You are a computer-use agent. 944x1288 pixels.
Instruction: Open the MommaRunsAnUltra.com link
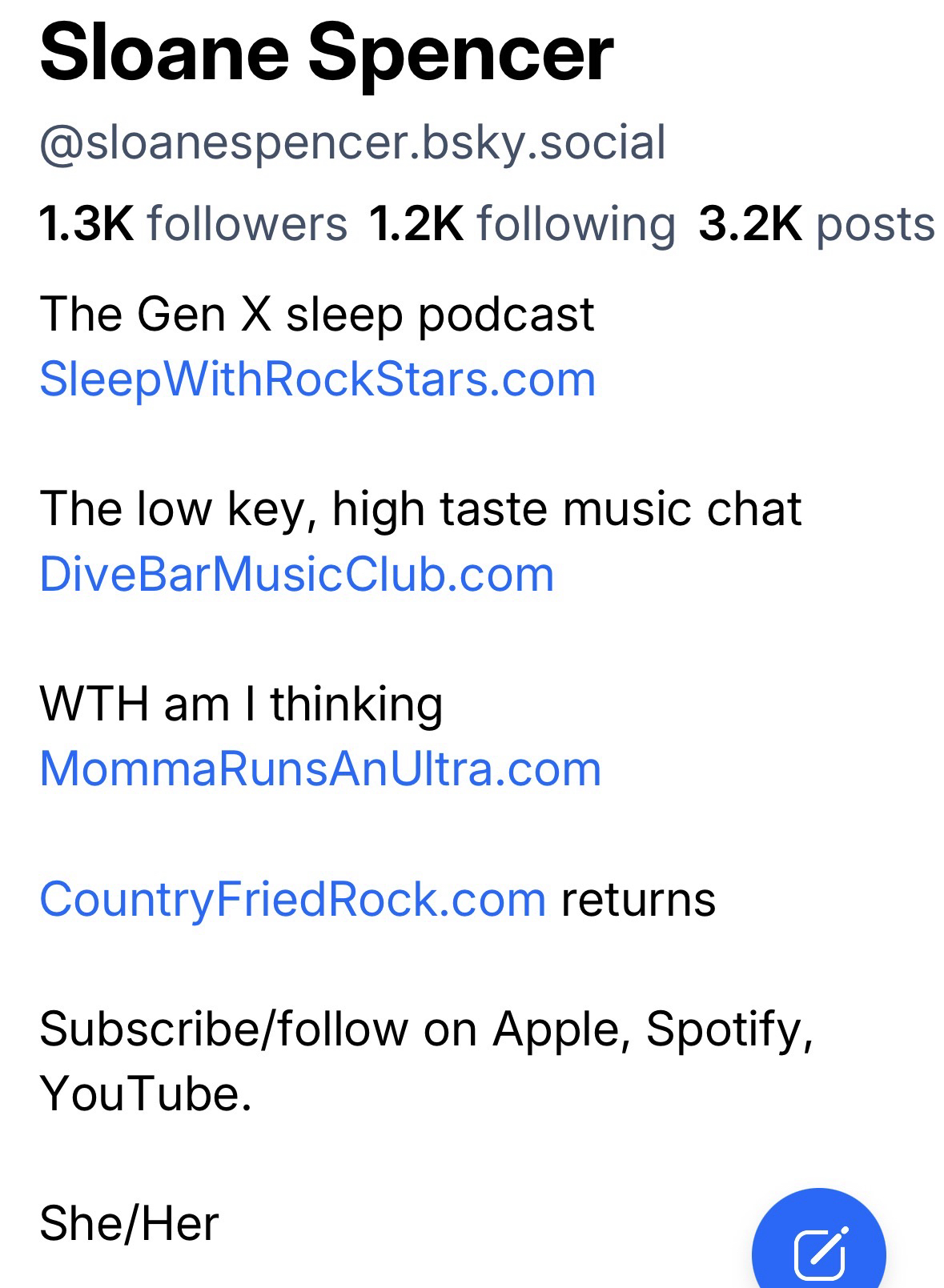pyautogui.click(x=319, y=768)
